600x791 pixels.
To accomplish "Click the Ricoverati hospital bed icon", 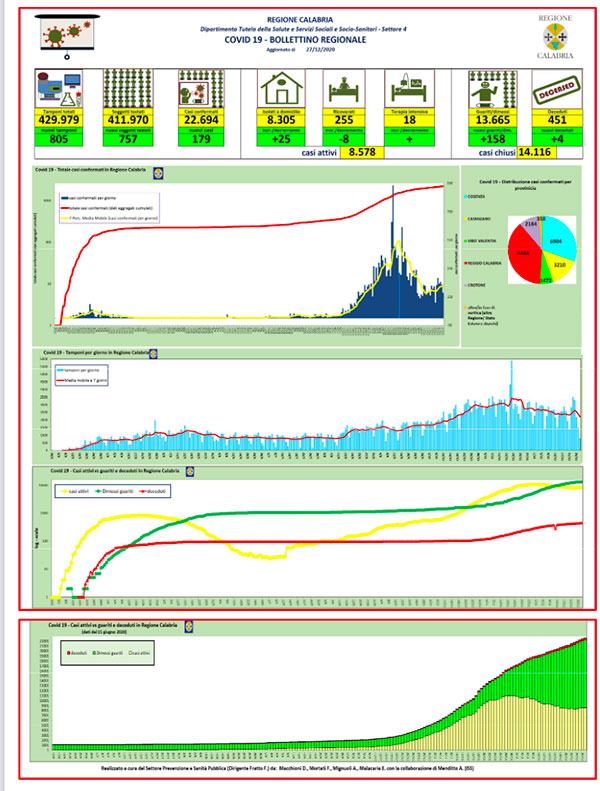I will coord(344,89).
